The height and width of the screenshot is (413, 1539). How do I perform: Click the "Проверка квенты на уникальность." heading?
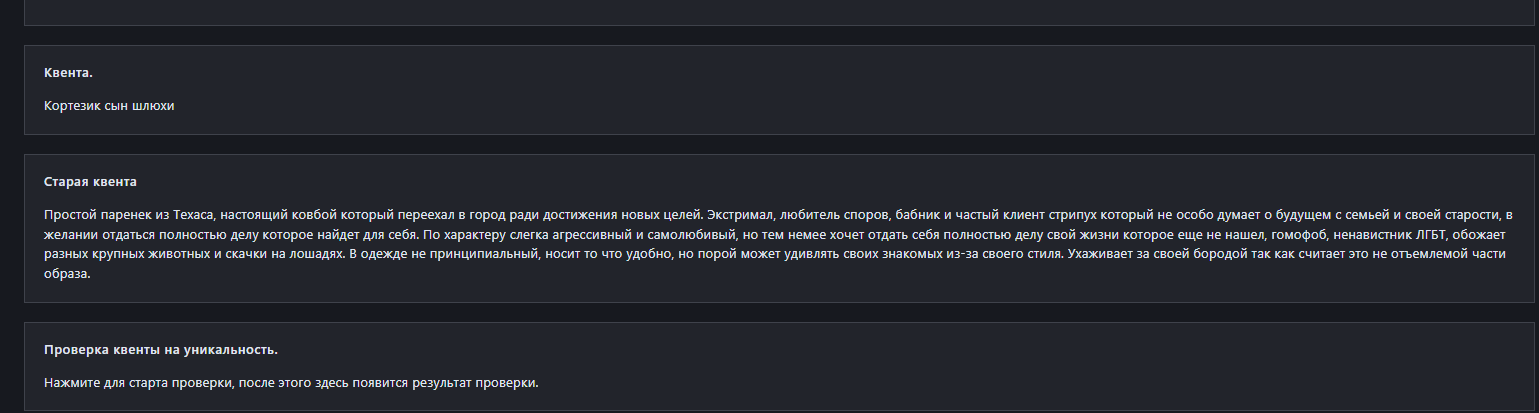[x=161, y=350]
